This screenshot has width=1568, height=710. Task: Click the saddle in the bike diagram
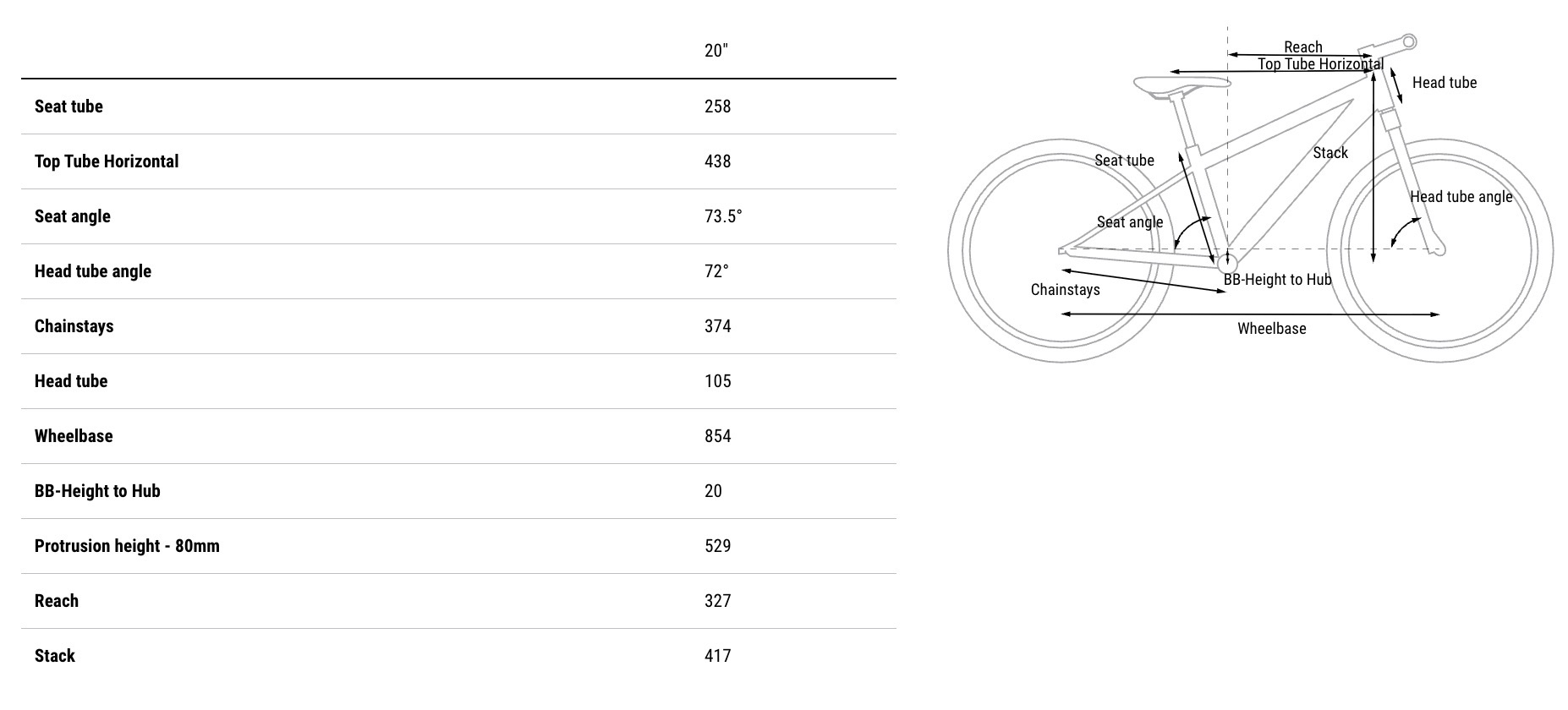point(1181,84)
